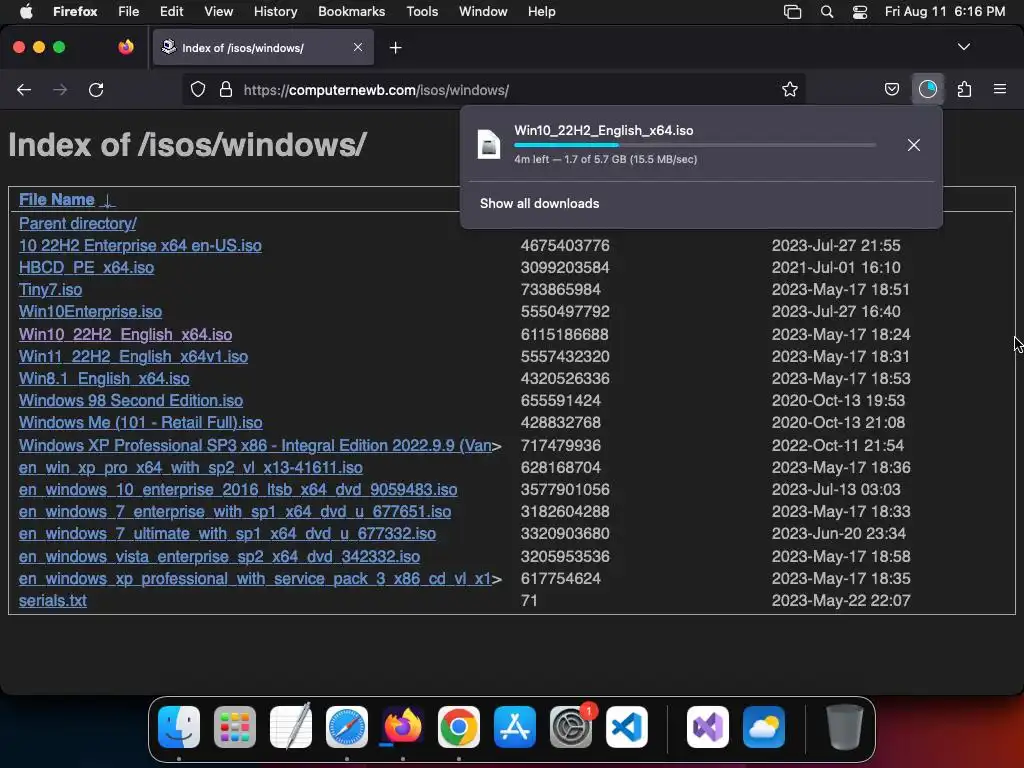The image size is (1024, 768).
Task: Download en_windows_vista_enterprise_sp2 iso
Action: pyautogui.click(x=219, y=556)
